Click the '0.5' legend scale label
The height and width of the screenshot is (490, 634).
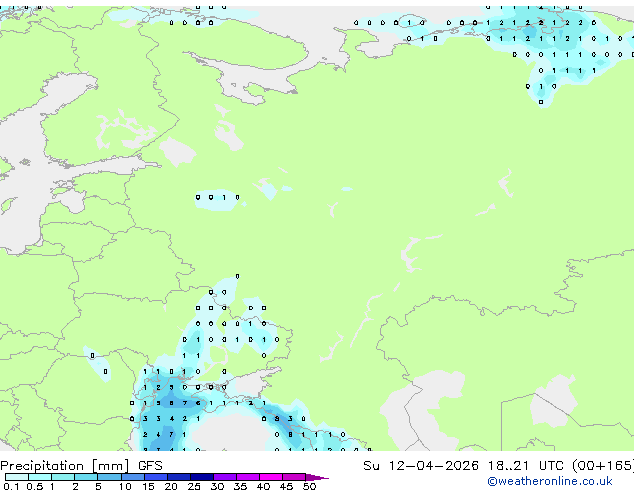coord(34,486)
